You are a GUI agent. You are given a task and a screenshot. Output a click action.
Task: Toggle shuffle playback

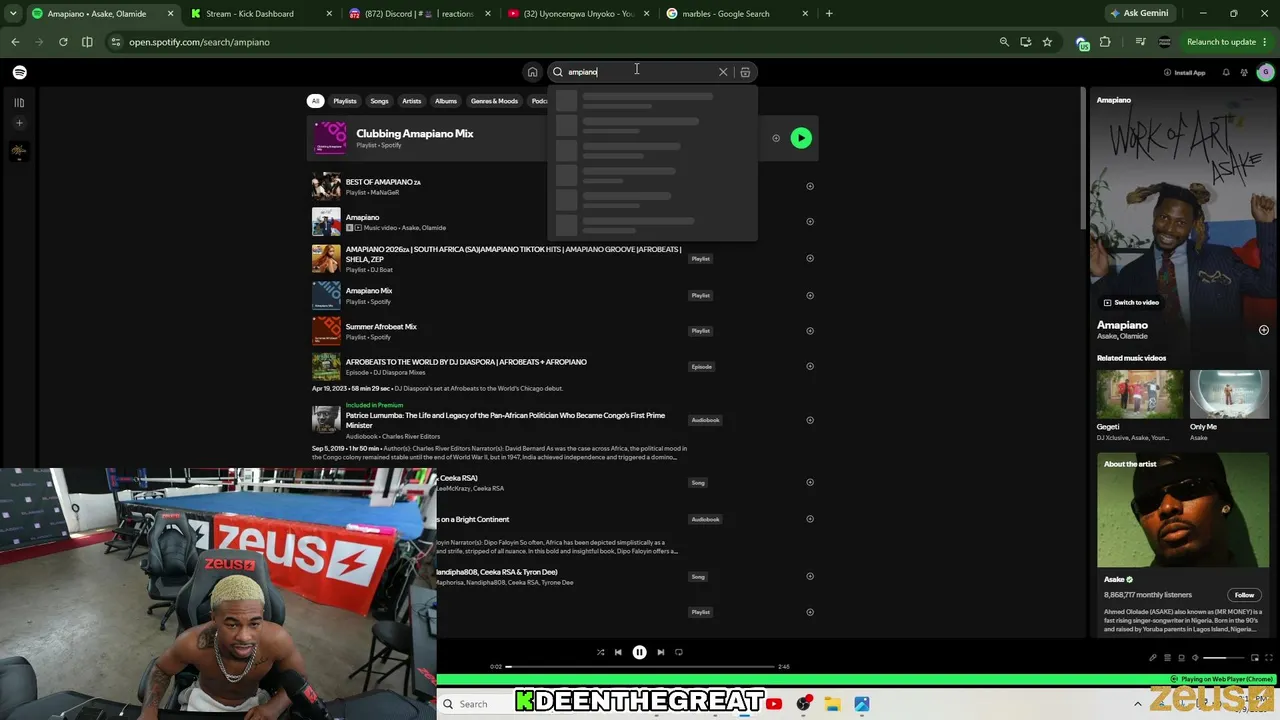click(x=600, y=652)
